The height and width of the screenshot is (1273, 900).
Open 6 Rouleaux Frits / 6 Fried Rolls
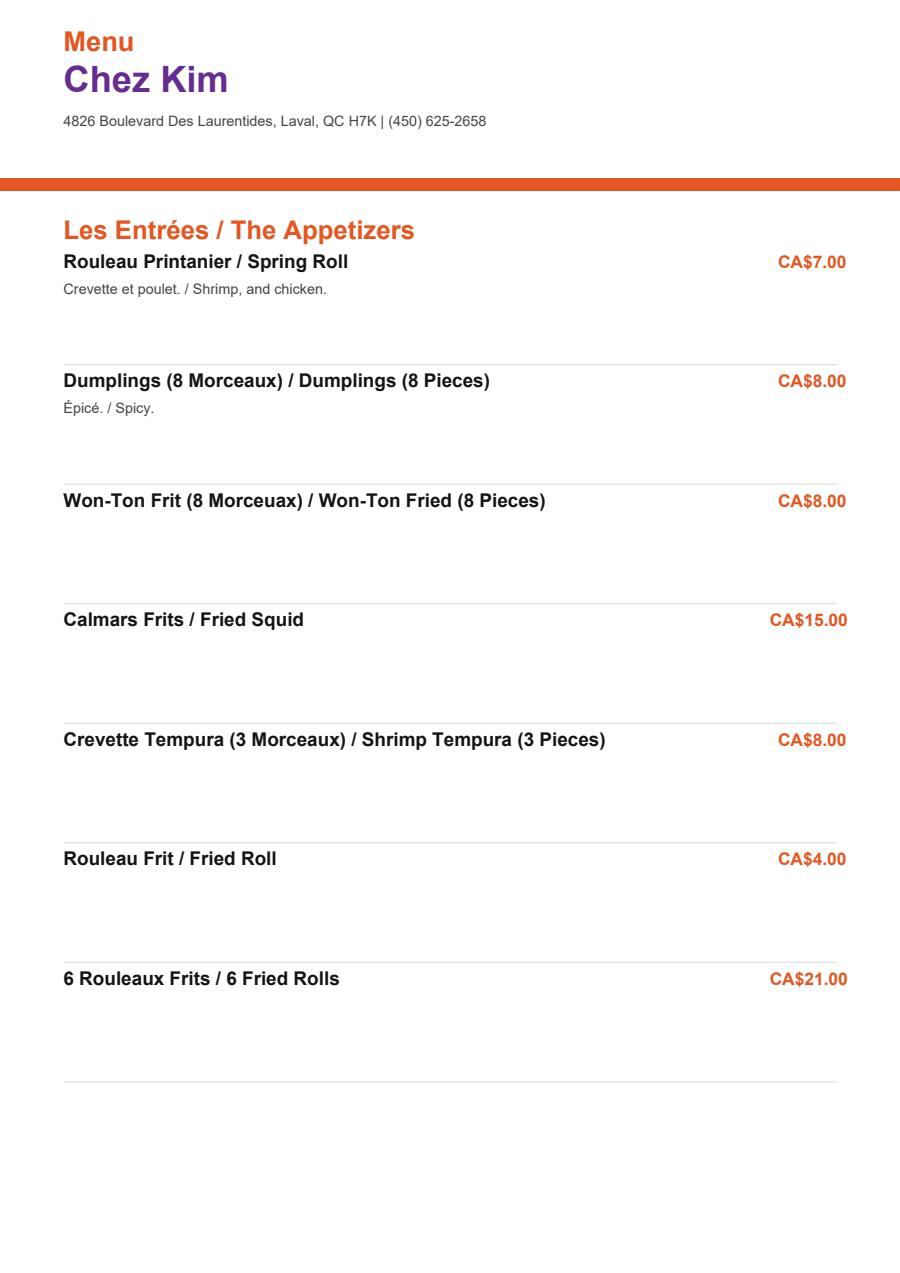click(202, 979)
